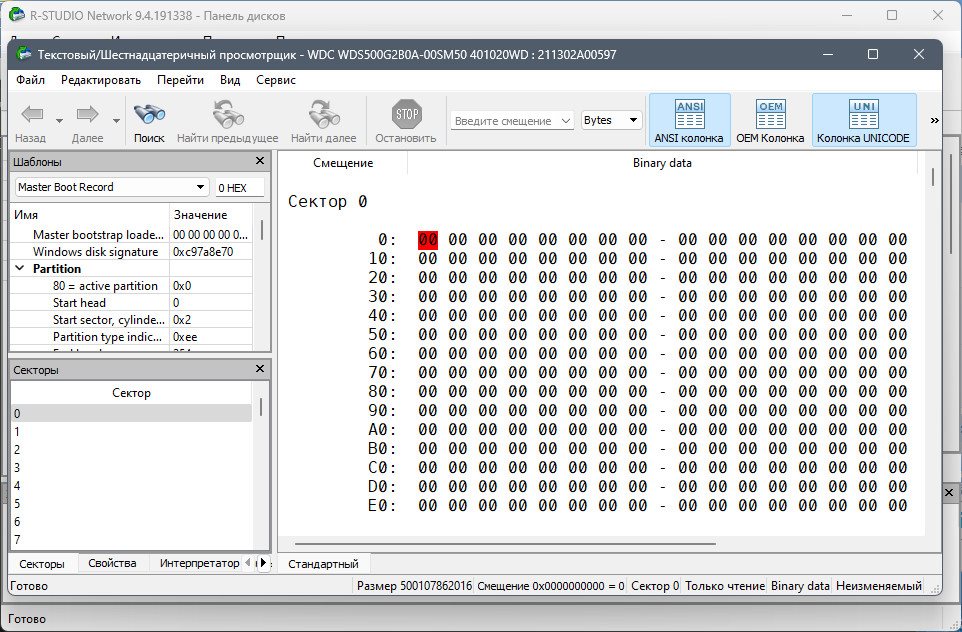Click hex row offset label E0:
This screenshot has width=962, height=632.
[x=382, y=506]
